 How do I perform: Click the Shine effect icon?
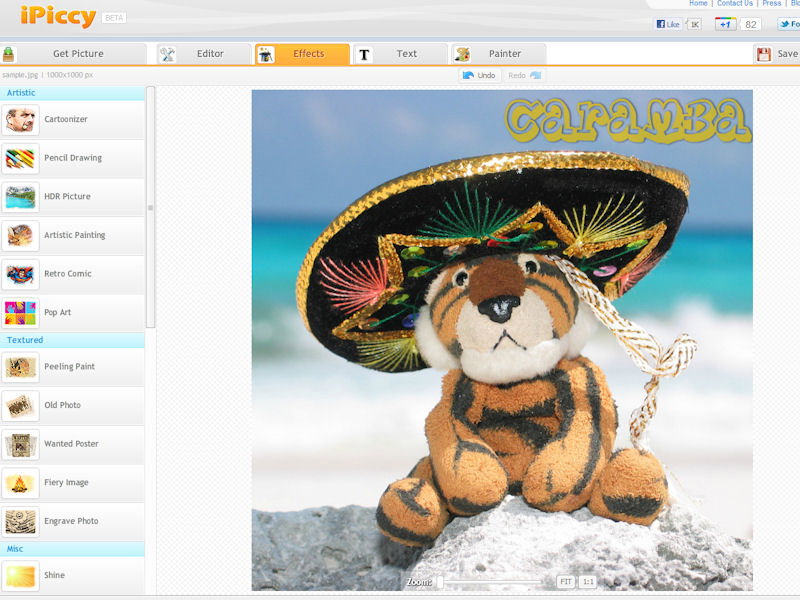click(21, 576)
